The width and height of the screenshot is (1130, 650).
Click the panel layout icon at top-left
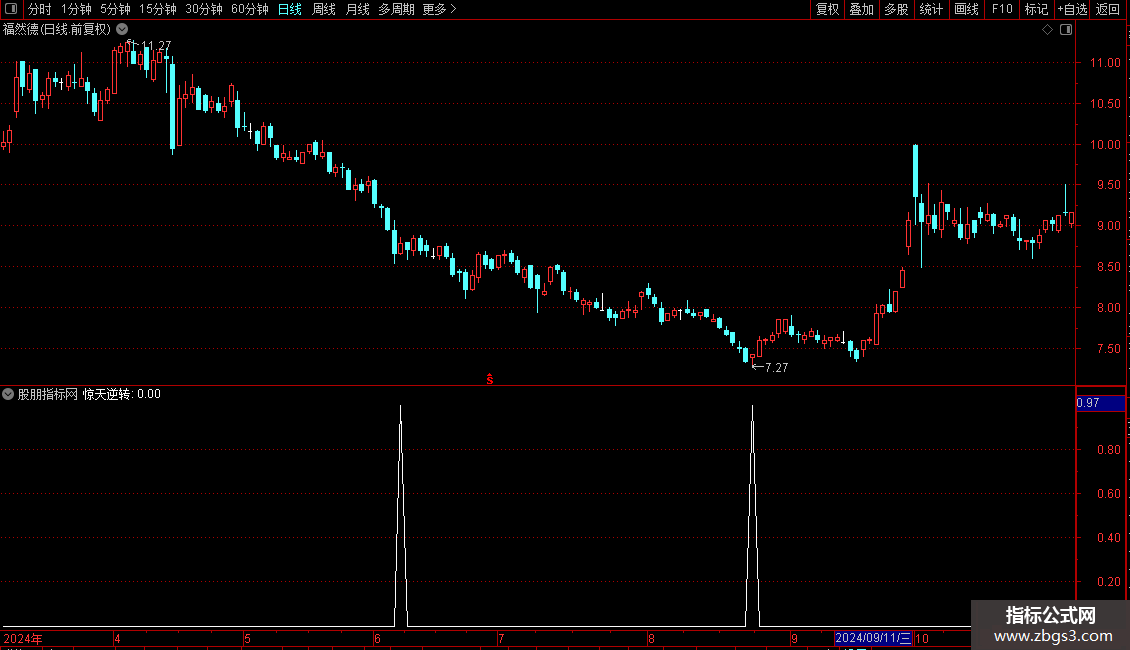[x=11, y=9]
